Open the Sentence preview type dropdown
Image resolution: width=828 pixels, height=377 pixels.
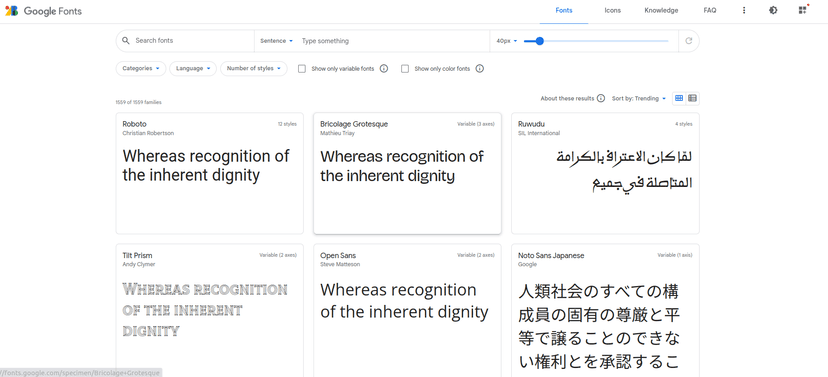pyautogui.click(x=277, y=41)
